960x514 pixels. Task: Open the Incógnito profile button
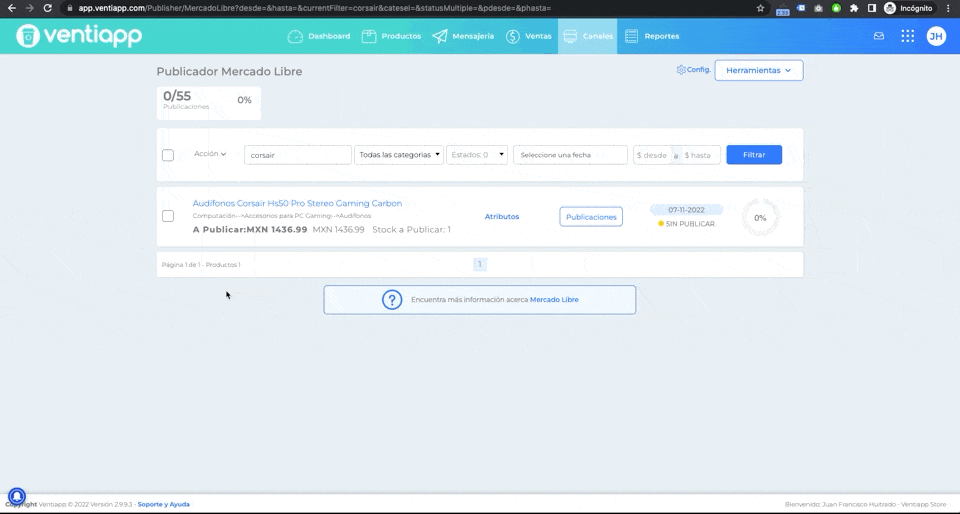pyautogui.click(x=909, y=8)
